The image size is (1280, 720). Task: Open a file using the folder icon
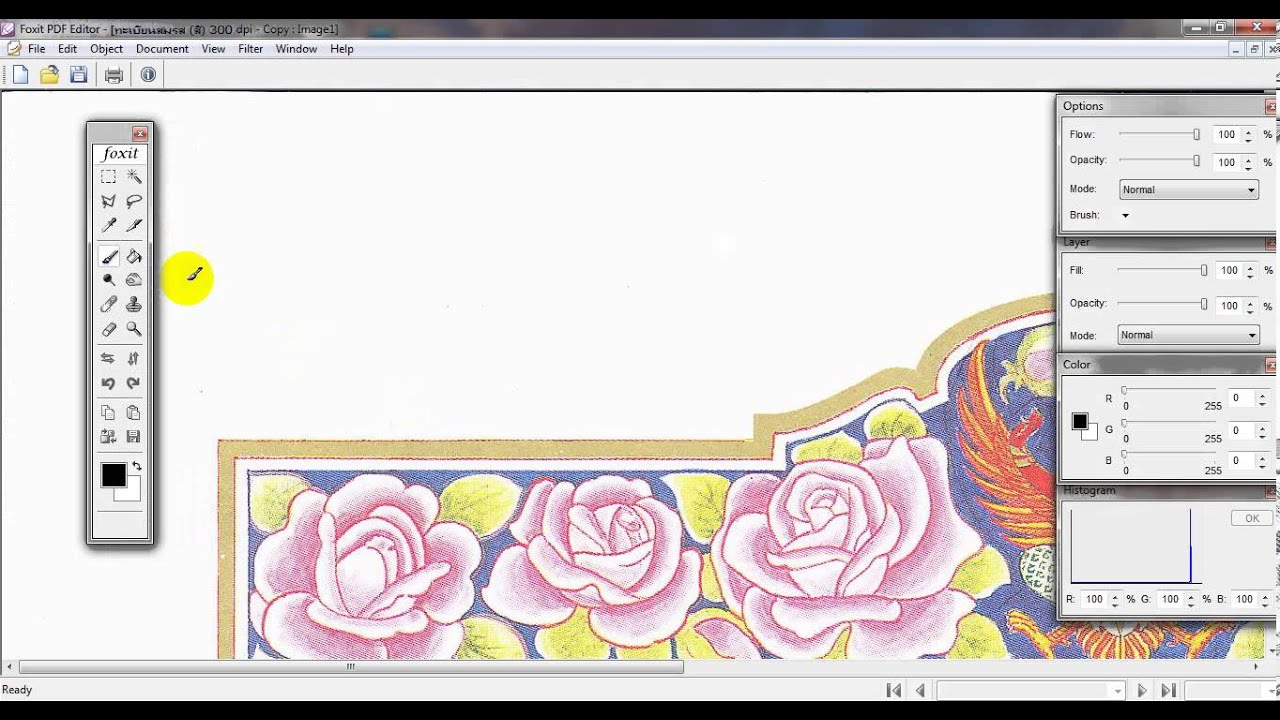49,74
